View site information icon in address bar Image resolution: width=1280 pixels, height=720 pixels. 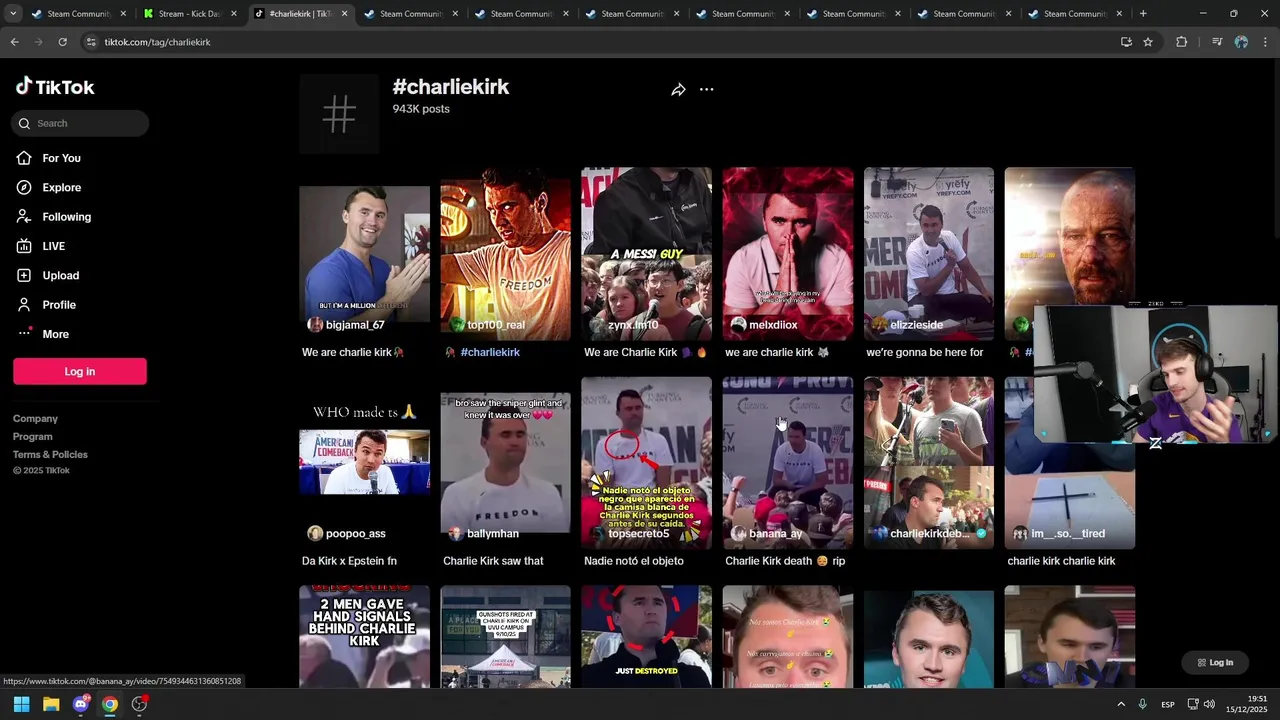[91, 42]
